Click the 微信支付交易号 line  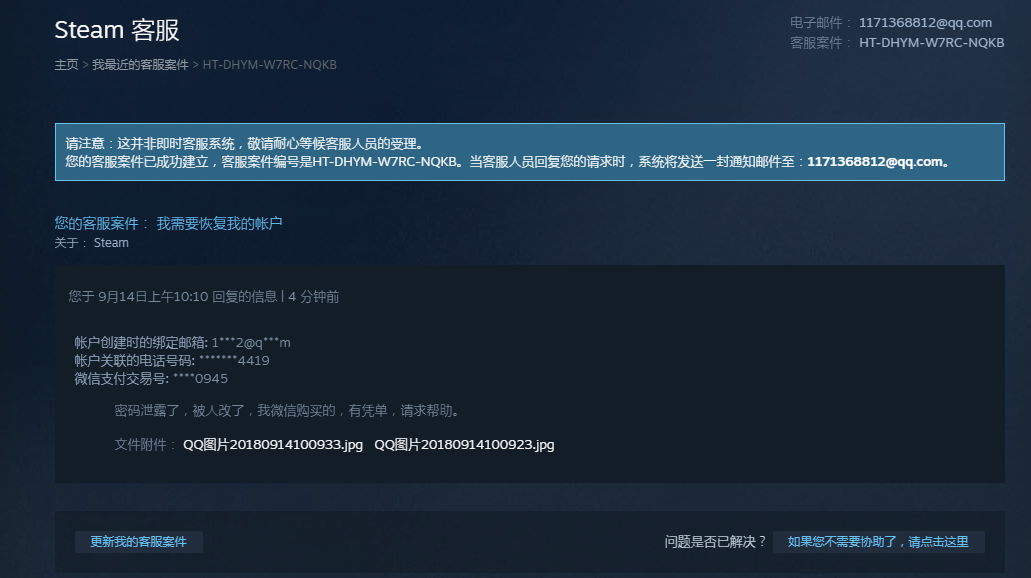tap(151, 379)
